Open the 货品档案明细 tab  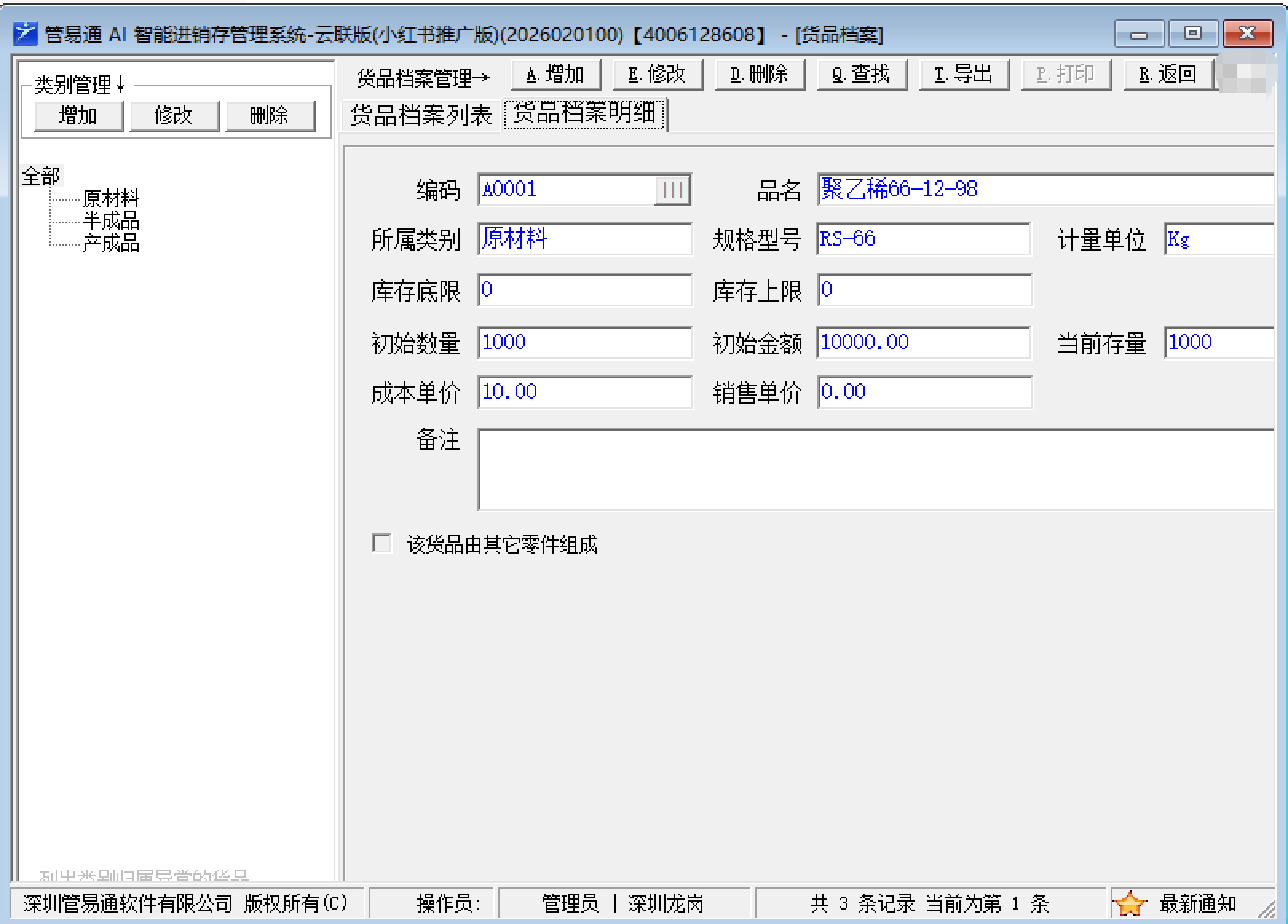point(585,114)
